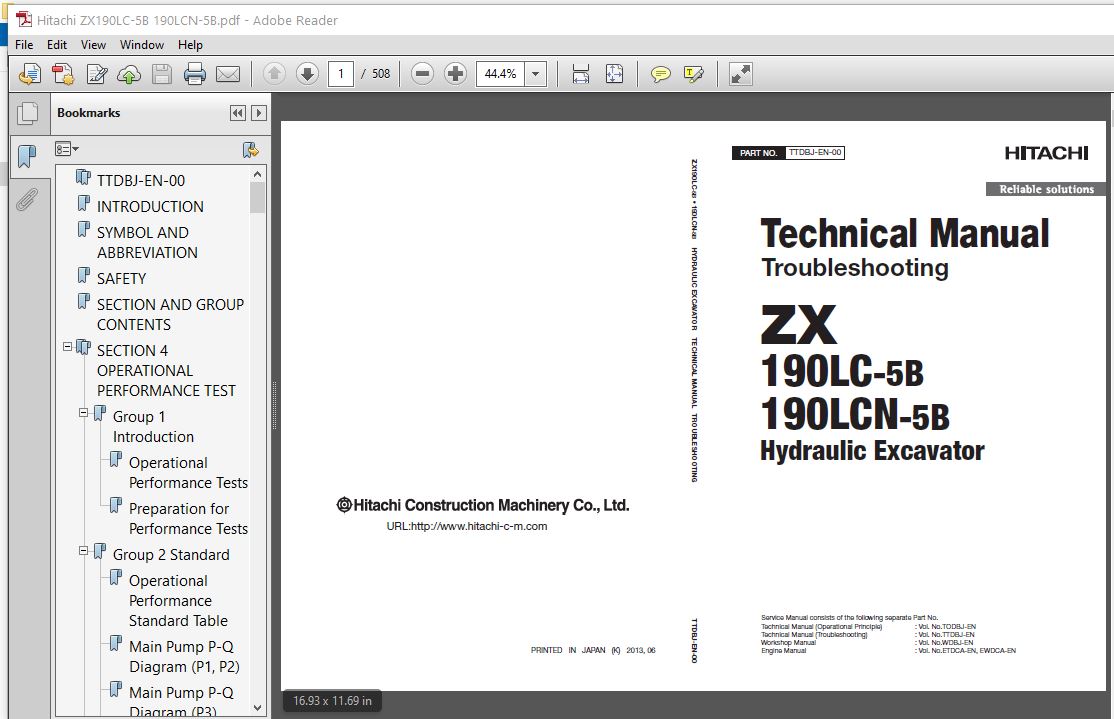This screenshot has width=1114, height=719.
Task: Open the Help menu
Action: click(x=190, y=45)
